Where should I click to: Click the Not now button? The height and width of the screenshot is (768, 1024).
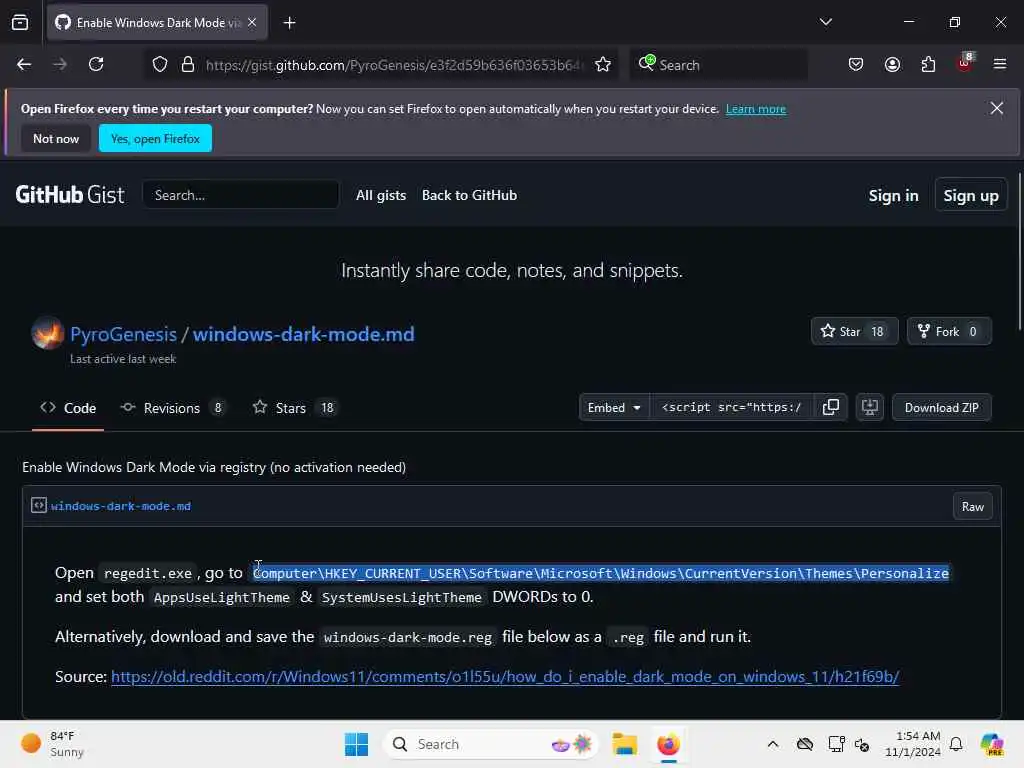[56, 138]
